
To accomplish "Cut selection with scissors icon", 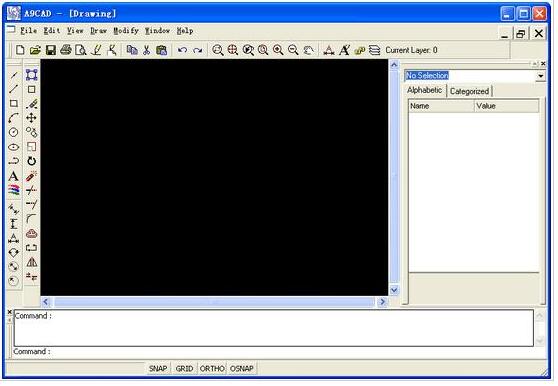I will pos(146,50).
